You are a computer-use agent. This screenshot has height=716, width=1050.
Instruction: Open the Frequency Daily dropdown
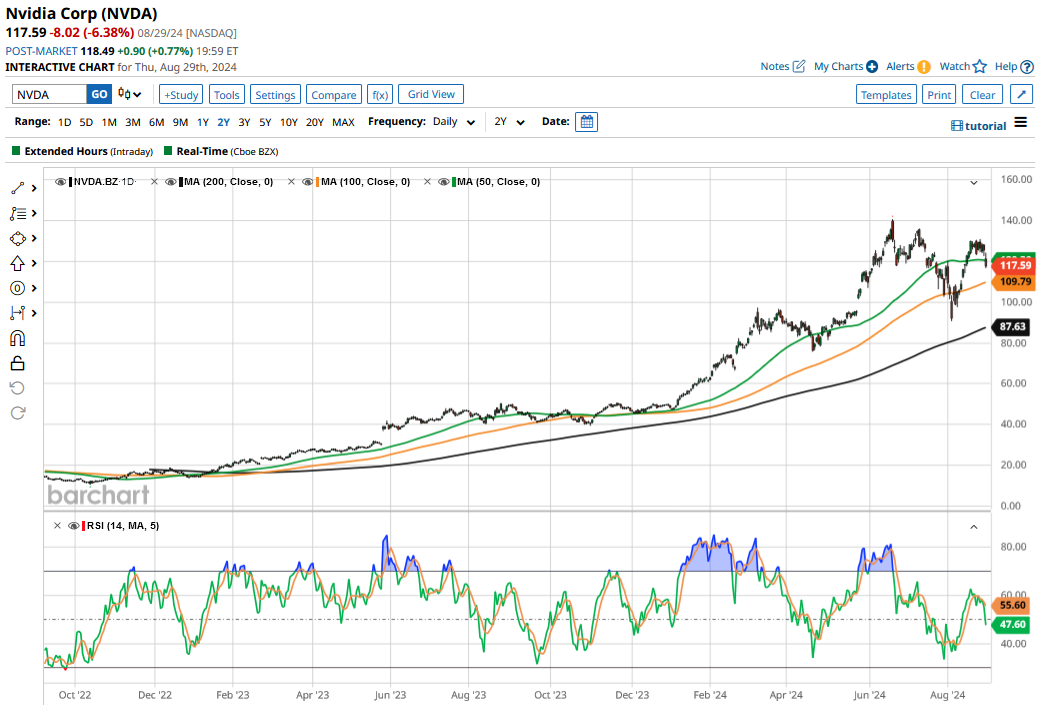pyautogui.click(x=453, y=122)
